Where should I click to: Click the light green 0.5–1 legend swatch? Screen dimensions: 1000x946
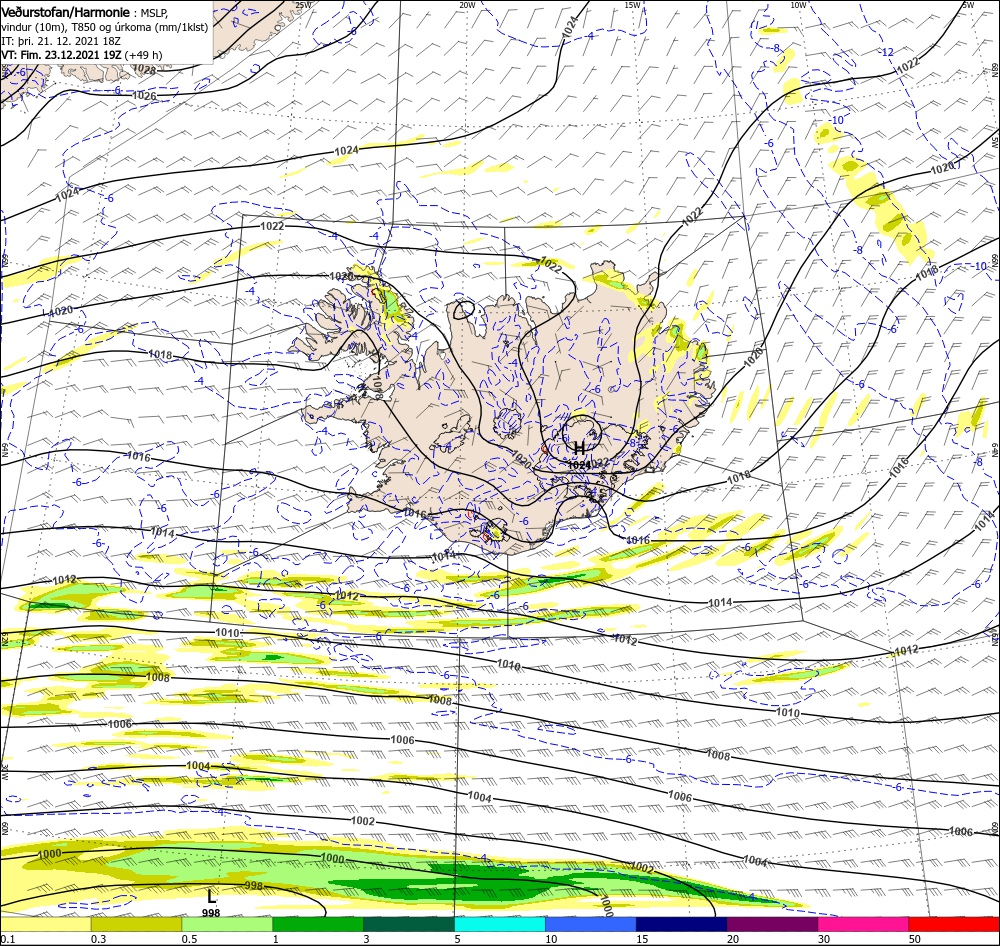click(x=228, y=924)
